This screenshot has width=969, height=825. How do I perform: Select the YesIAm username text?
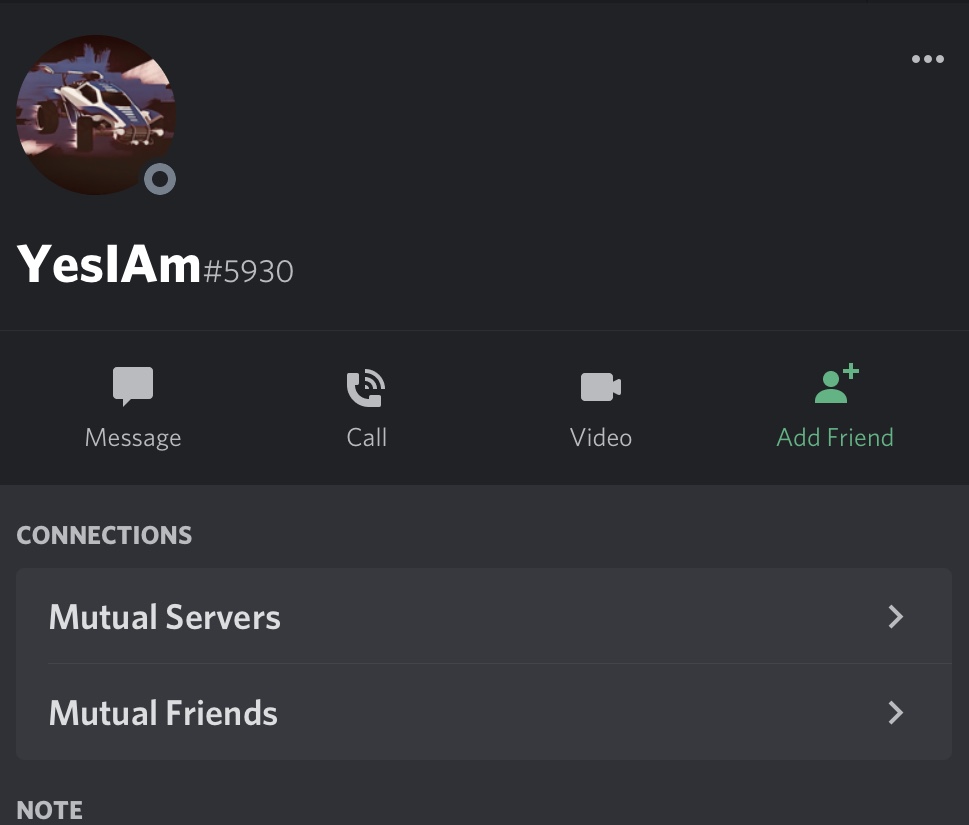coord(109,264)
